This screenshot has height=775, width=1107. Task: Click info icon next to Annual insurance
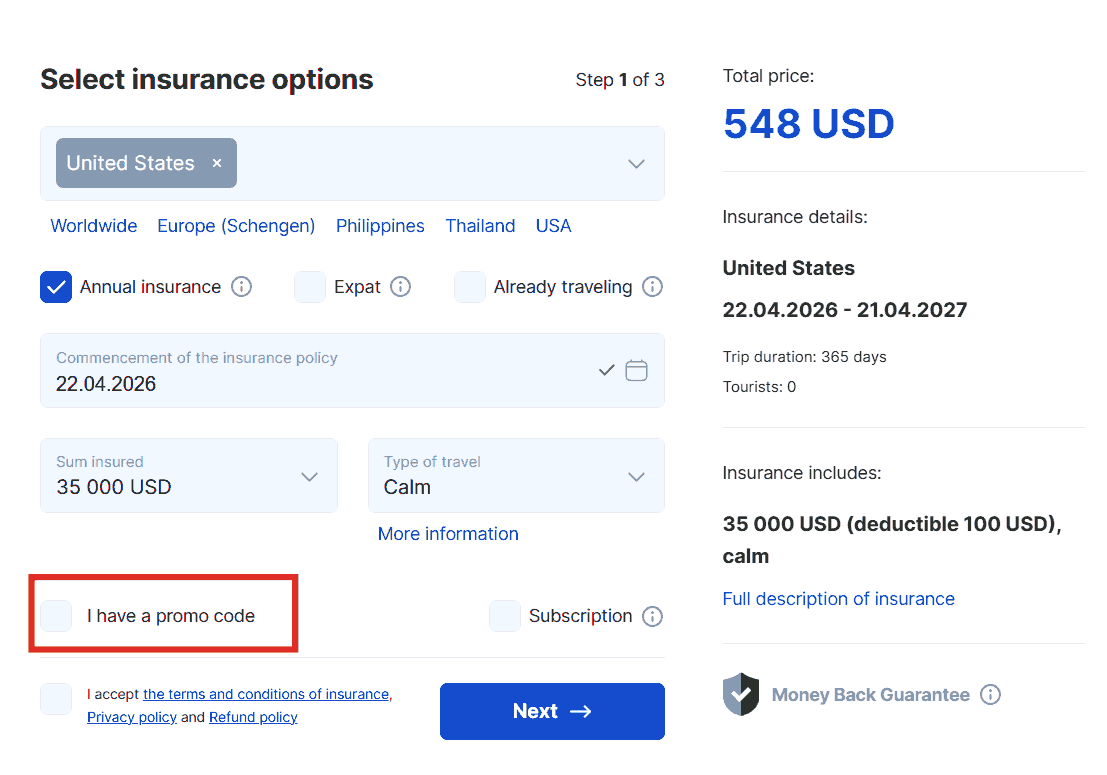click(x=241, y=287)
